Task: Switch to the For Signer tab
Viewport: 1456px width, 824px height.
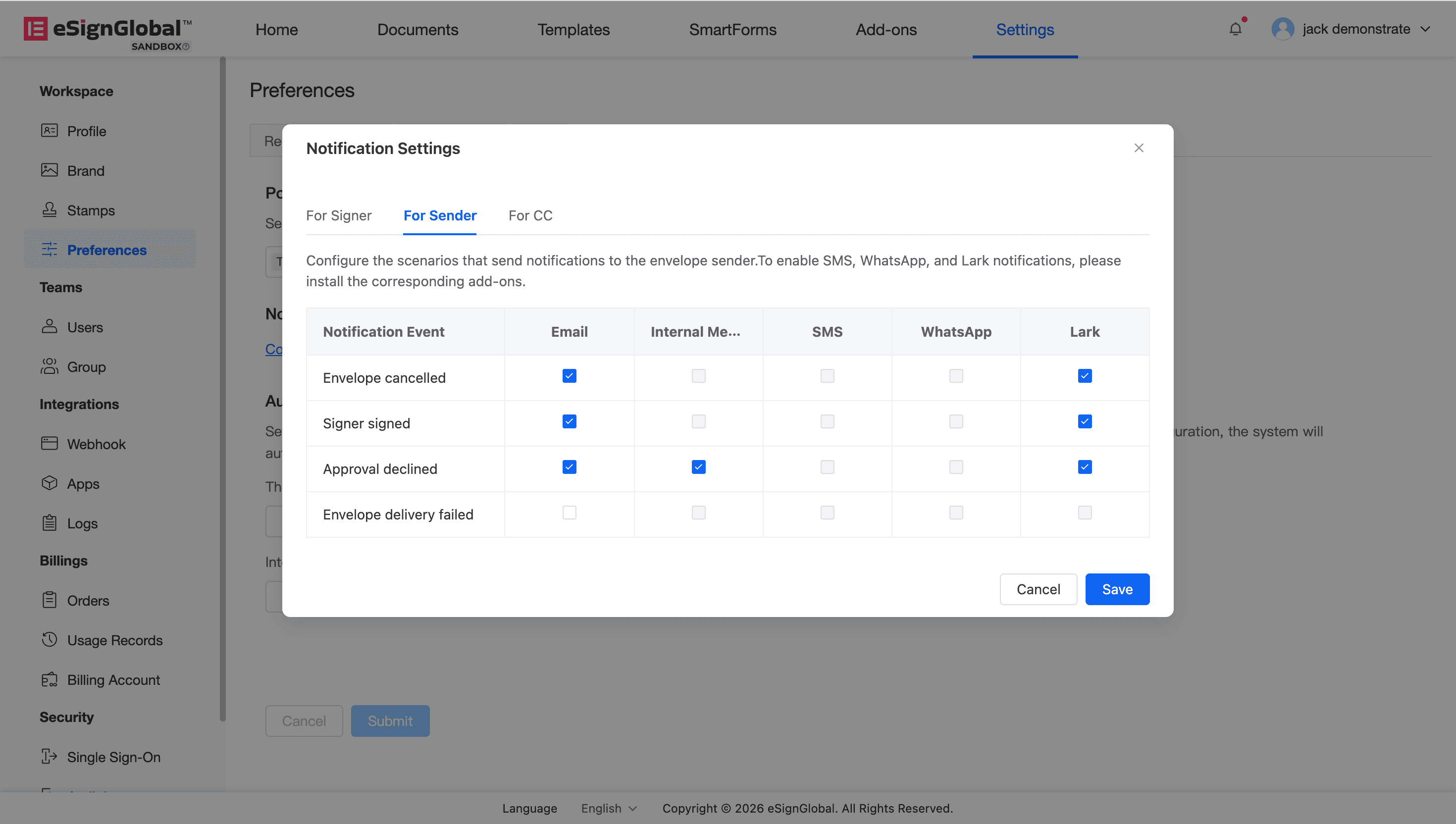Action: (338, 215)
